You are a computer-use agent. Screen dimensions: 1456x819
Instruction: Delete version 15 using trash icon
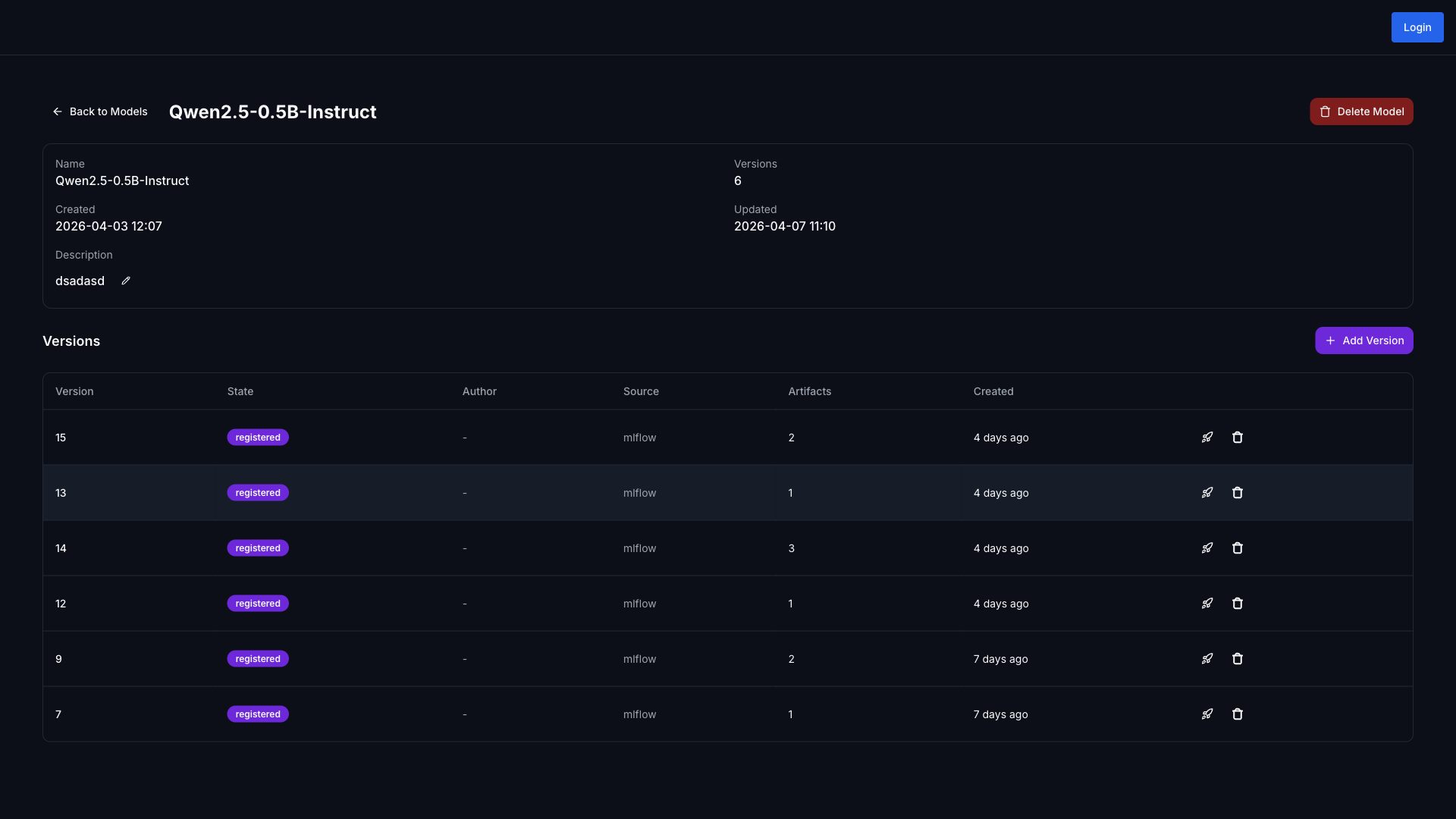(1237, 438)
